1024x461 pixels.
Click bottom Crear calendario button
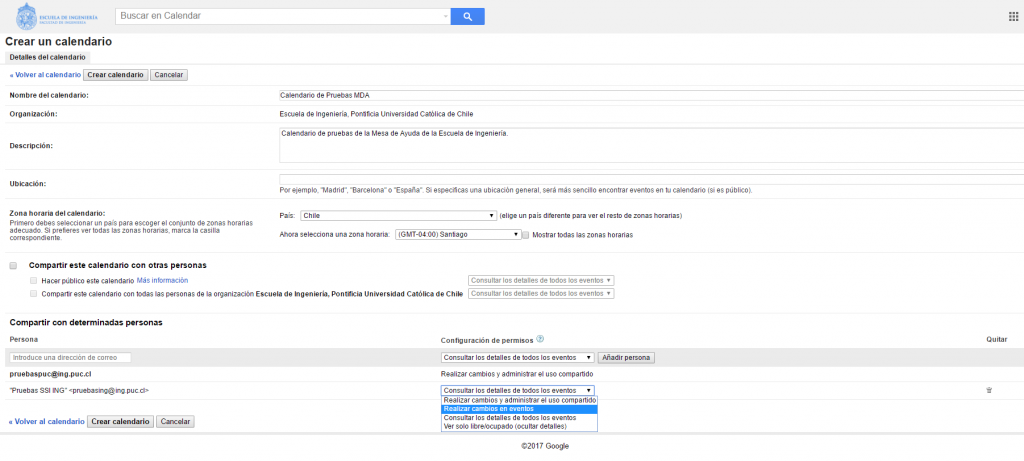point(121,422)
